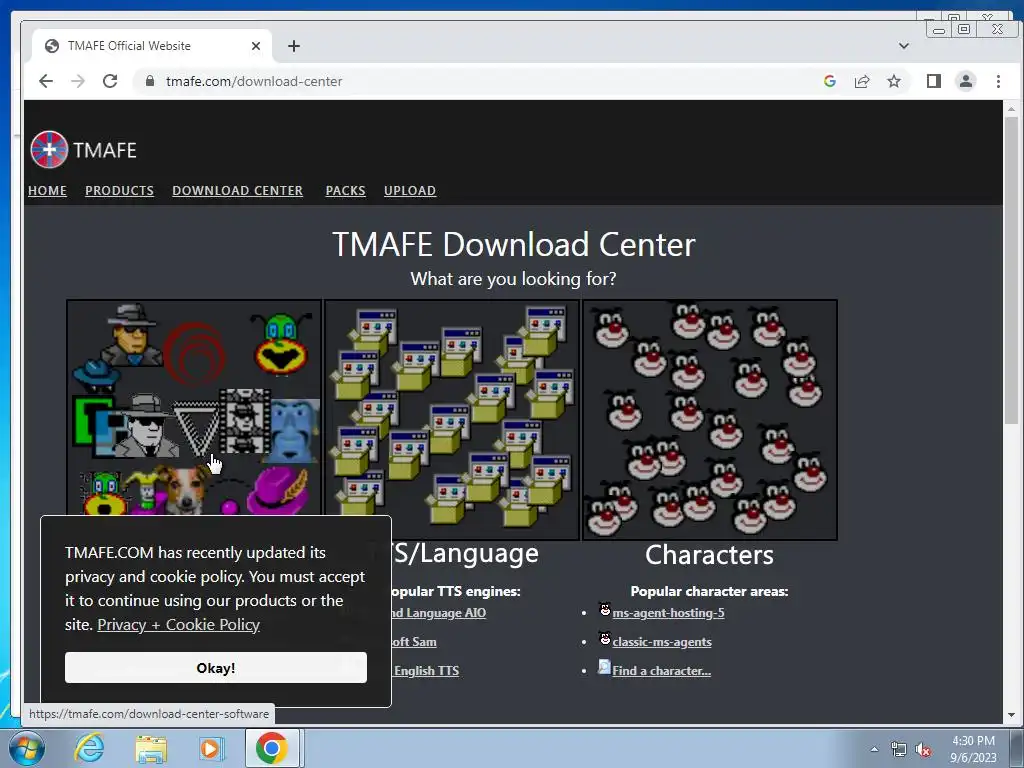Open the Chrome profile avatar

(x=966, y=81)
